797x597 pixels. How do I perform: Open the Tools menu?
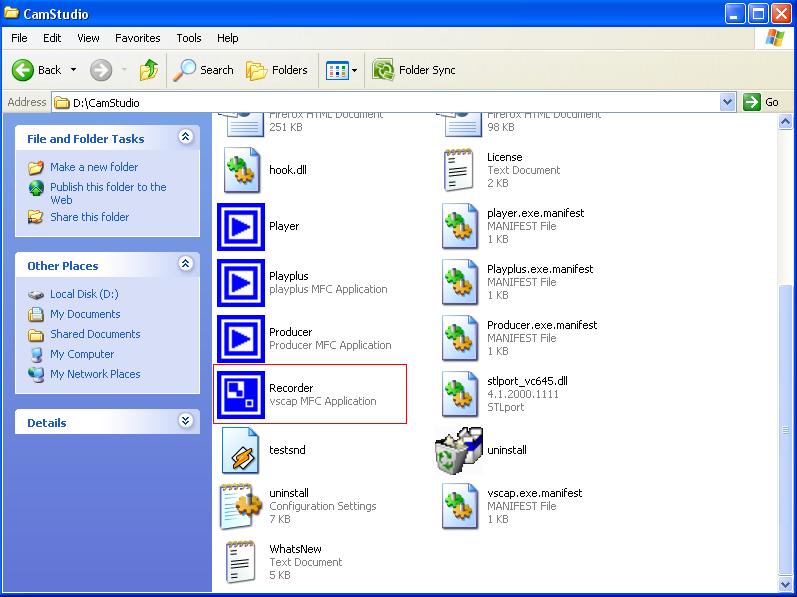(189, 38)
